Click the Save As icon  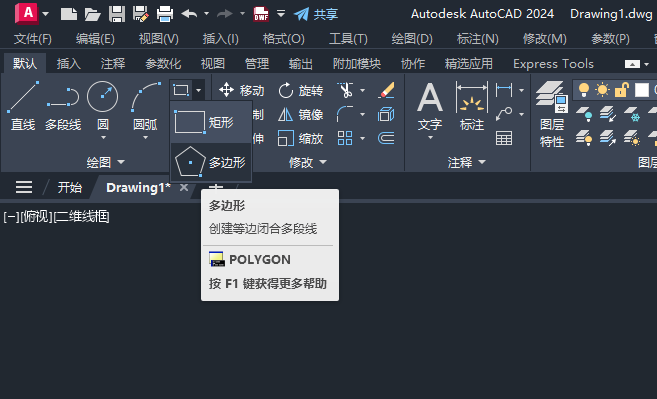141,14
